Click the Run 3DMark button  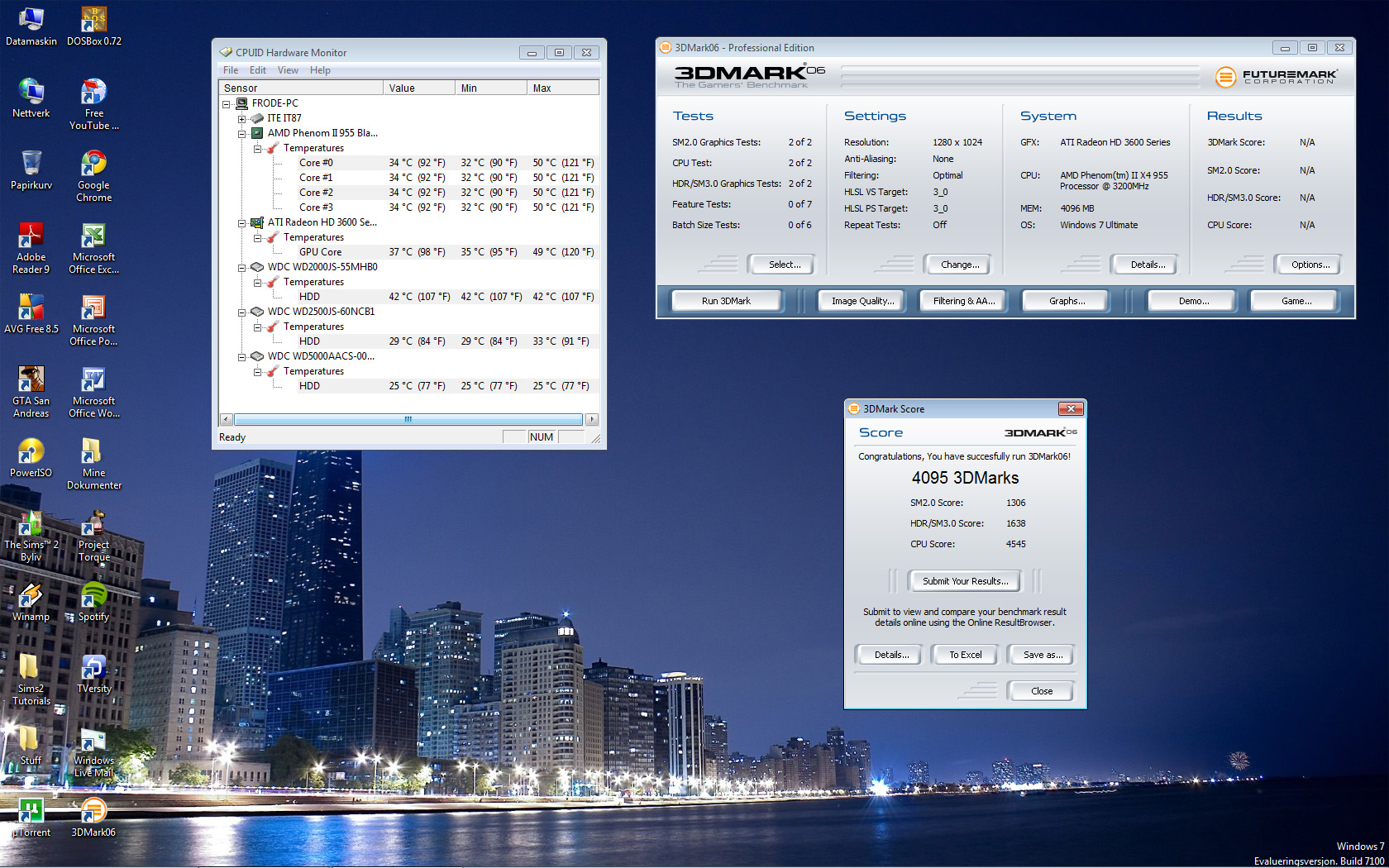point(726,301)
